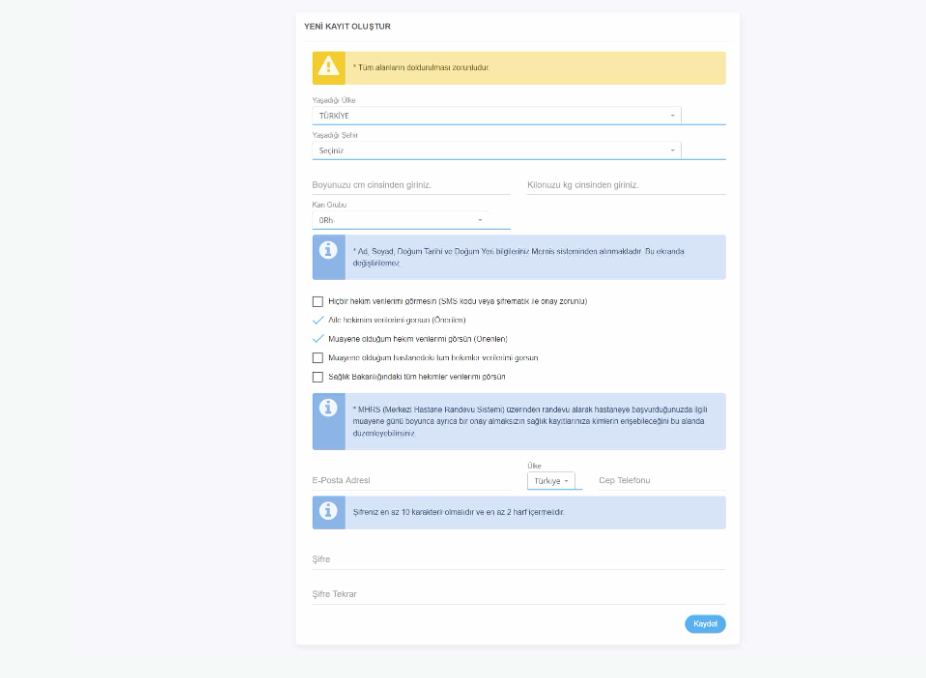This screenshot has height=678, width=926.
Task: Click info icon beside the Mernis notice
Action: [x=328, y=251]
